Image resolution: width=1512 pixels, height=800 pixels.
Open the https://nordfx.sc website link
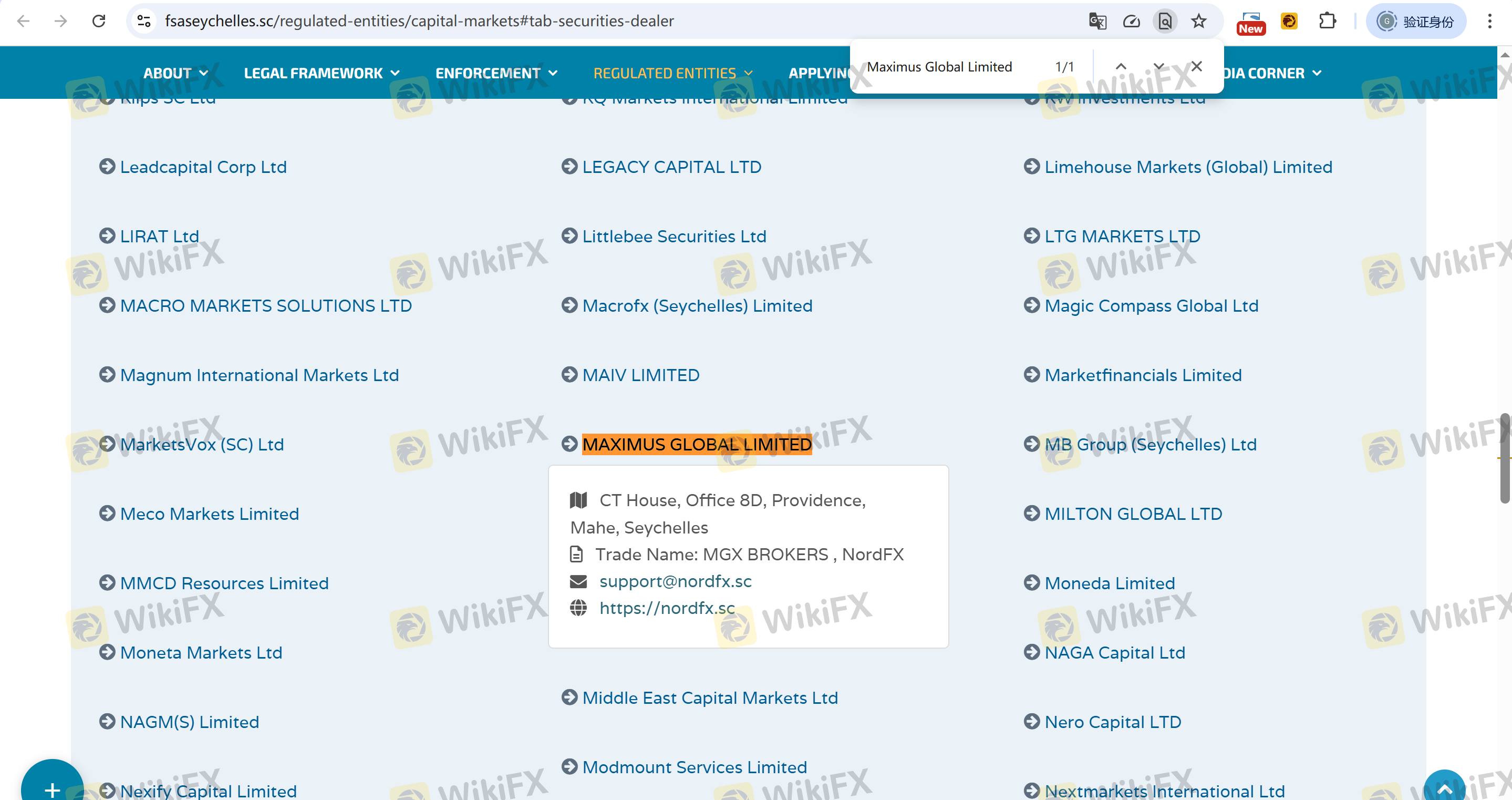[x=667, y=608]
